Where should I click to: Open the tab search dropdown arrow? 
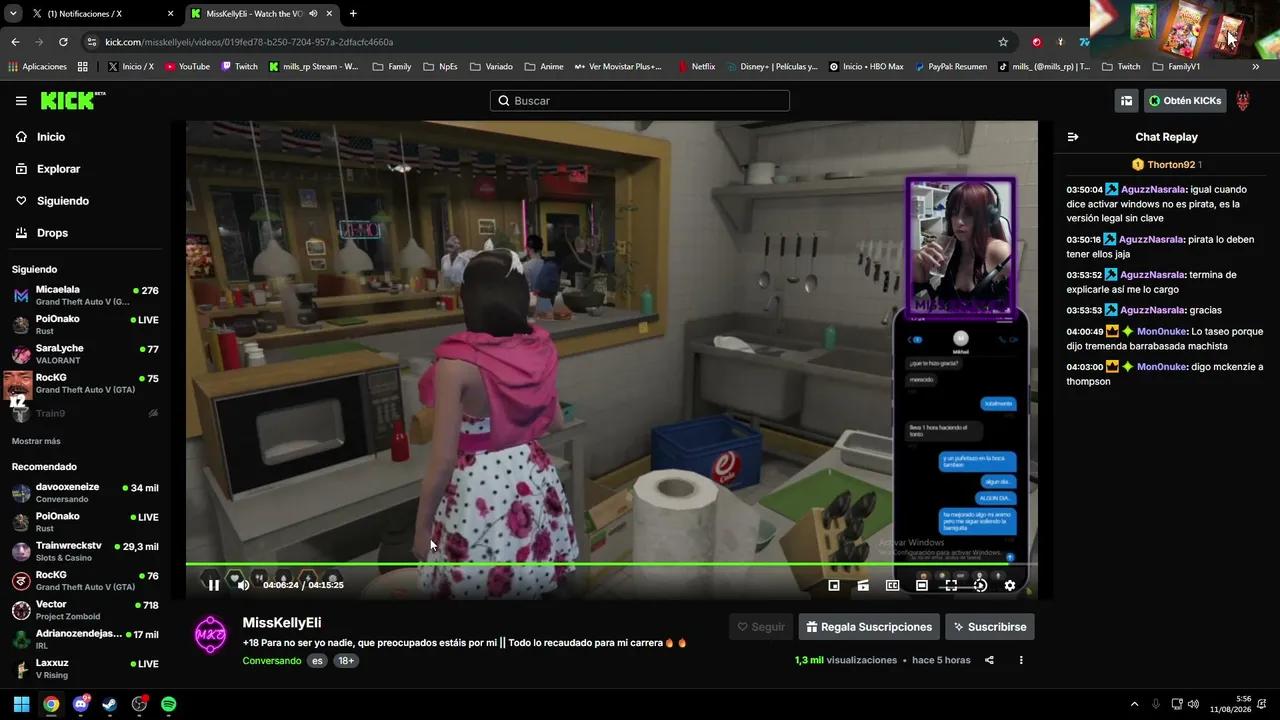[x=13, y=14]
